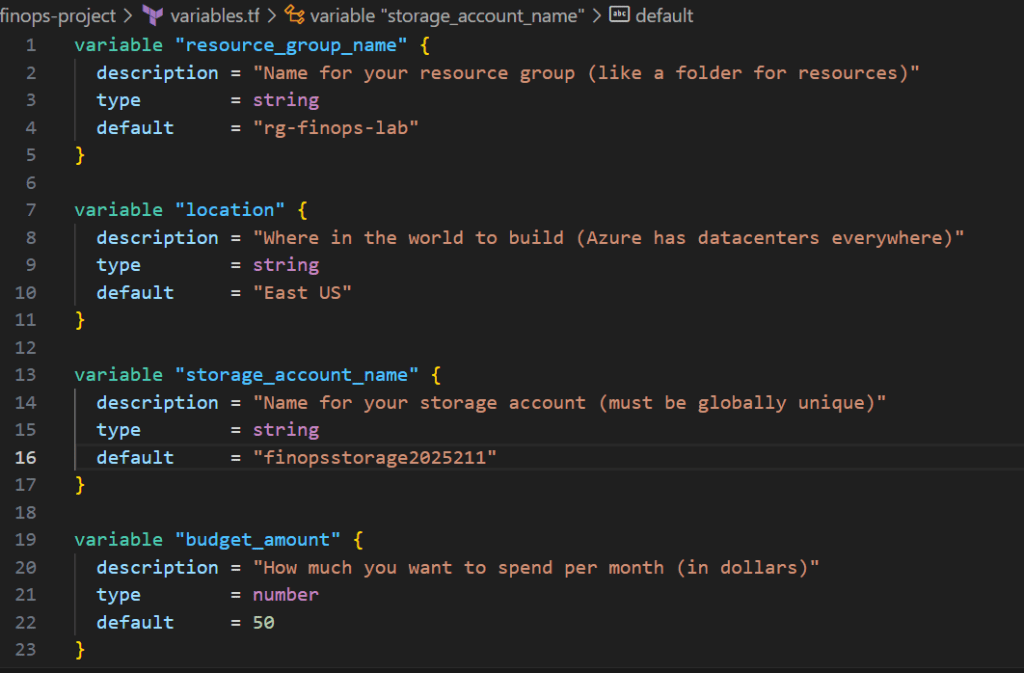Click line number 13 in the gutter
Image resolution: width=1024 pixels, height=673 pixels.
click(x=26, y=375)
